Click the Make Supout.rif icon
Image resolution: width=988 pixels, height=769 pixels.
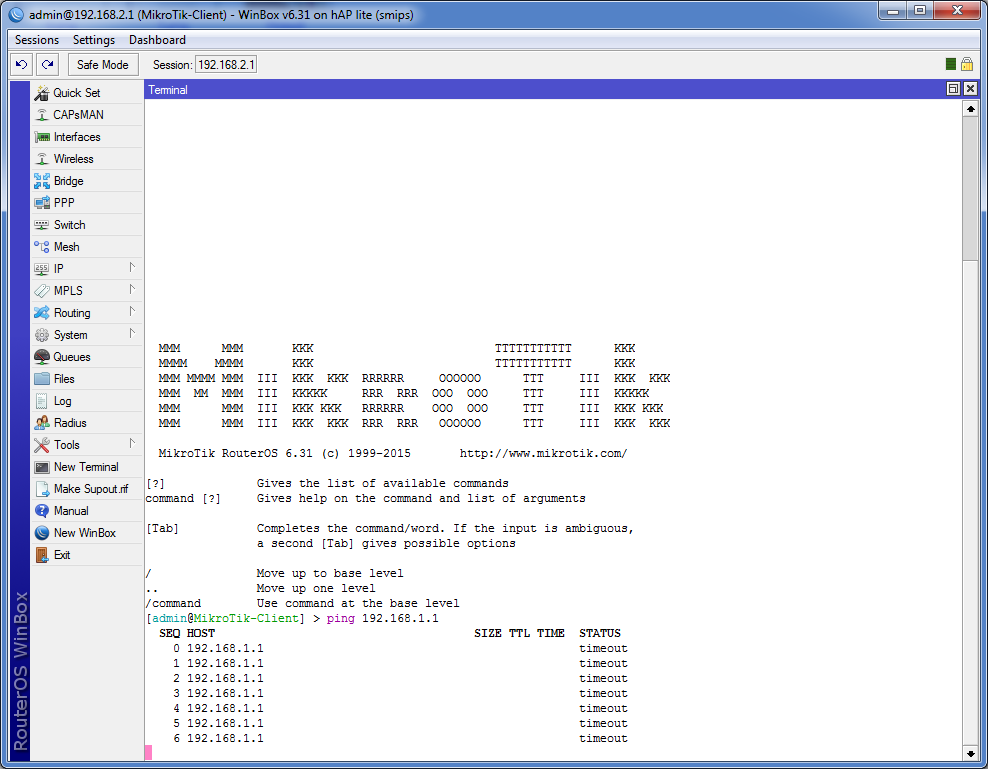42,489
